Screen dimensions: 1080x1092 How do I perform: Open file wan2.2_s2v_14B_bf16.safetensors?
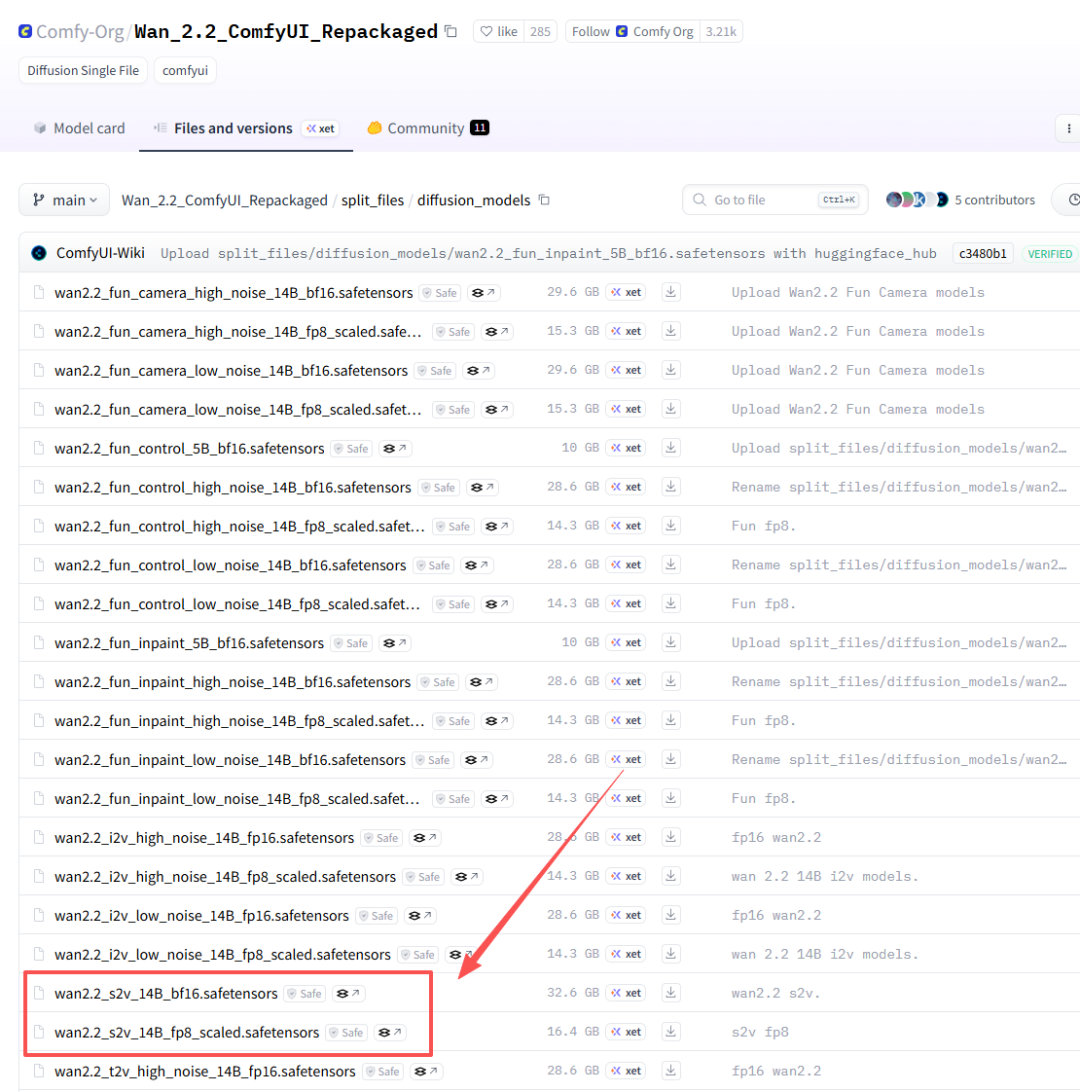[x=166, y=993]
